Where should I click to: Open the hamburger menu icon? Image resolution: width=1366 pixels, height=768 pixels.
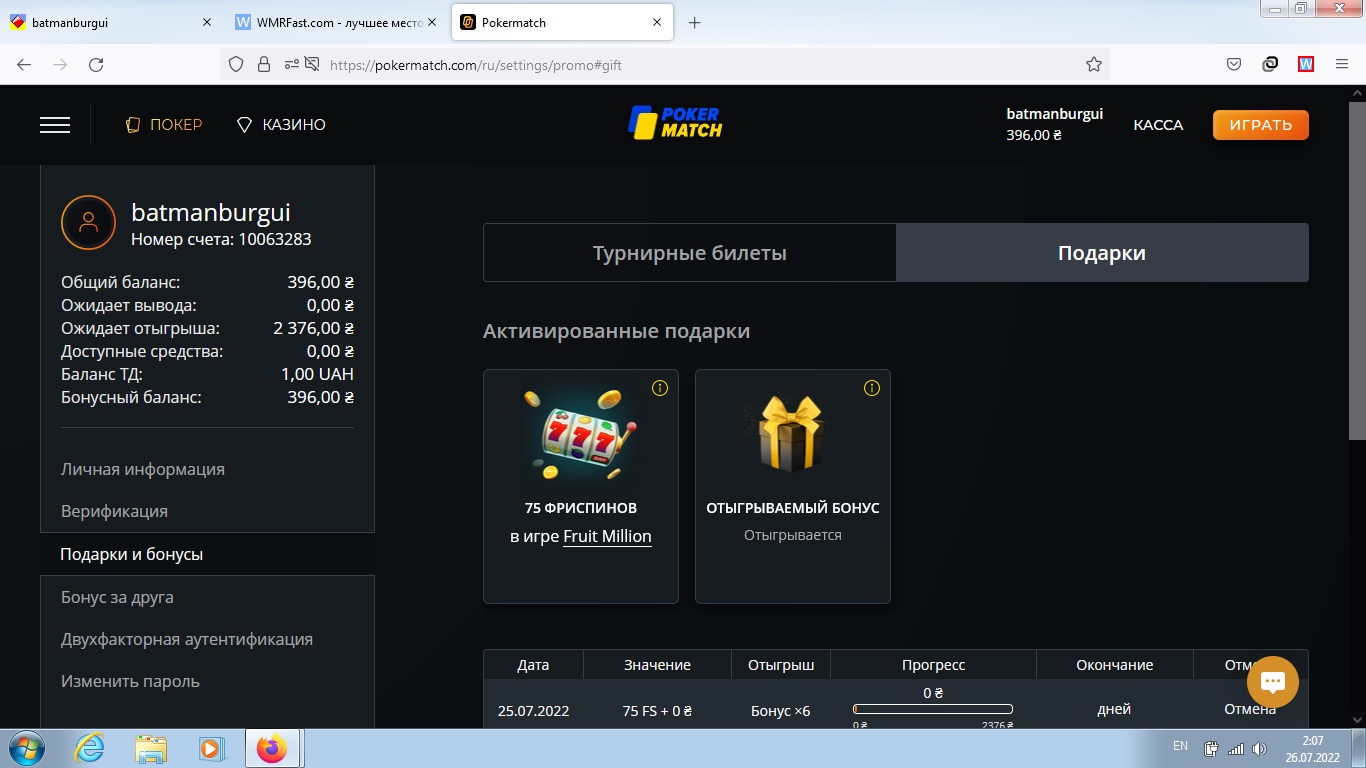[55, 125]
